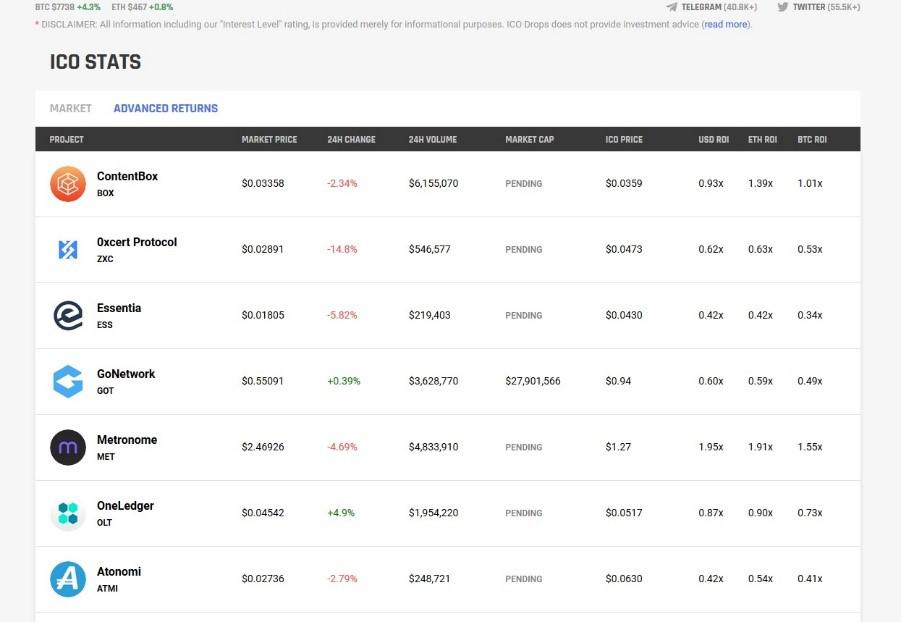Click the ZXC ticker symbol

(105, 259)
